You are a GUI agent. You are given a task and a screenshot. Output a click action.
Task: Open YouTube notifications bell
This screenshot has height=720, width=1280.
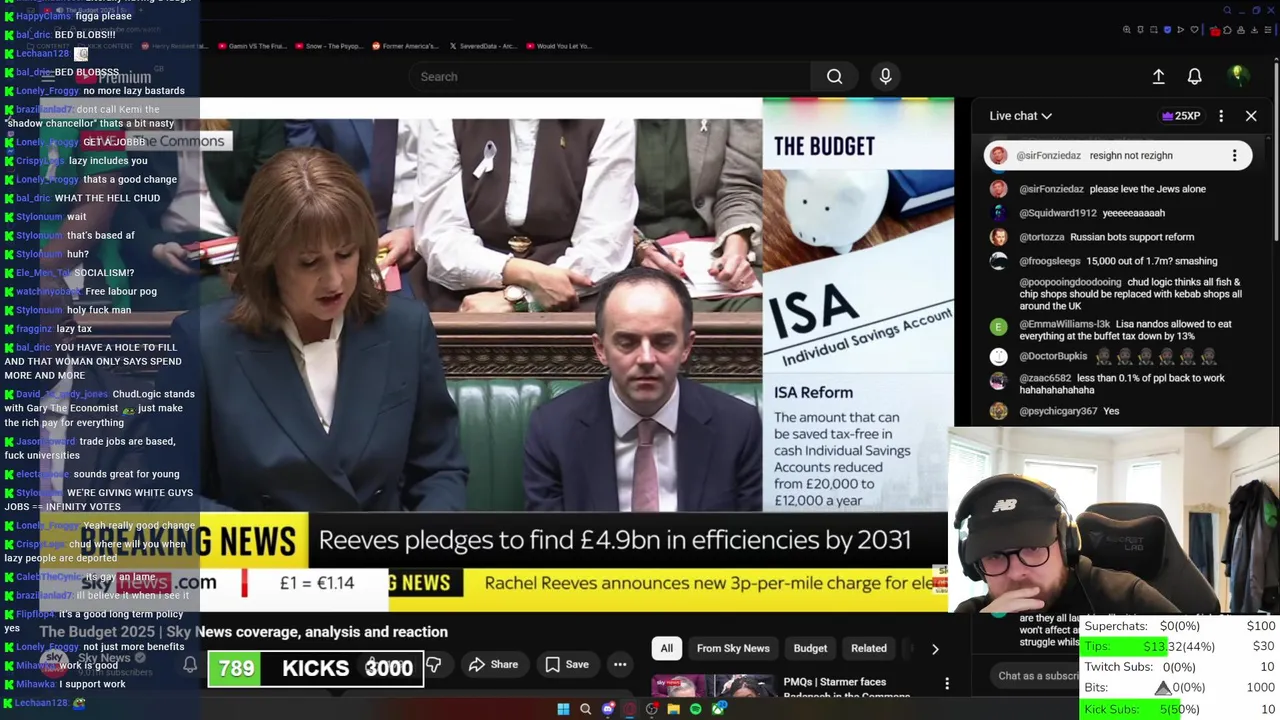1195,76
